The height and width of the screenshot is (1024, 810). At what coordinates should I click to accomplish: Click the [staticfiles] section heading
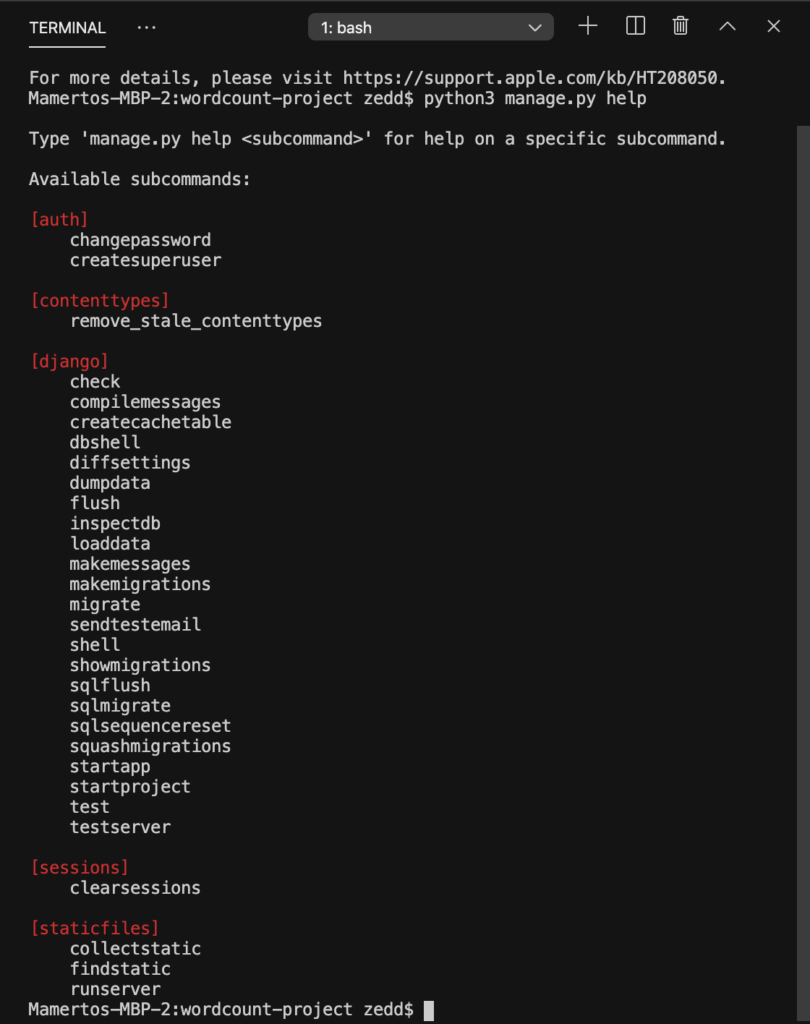tap(95, 928)
